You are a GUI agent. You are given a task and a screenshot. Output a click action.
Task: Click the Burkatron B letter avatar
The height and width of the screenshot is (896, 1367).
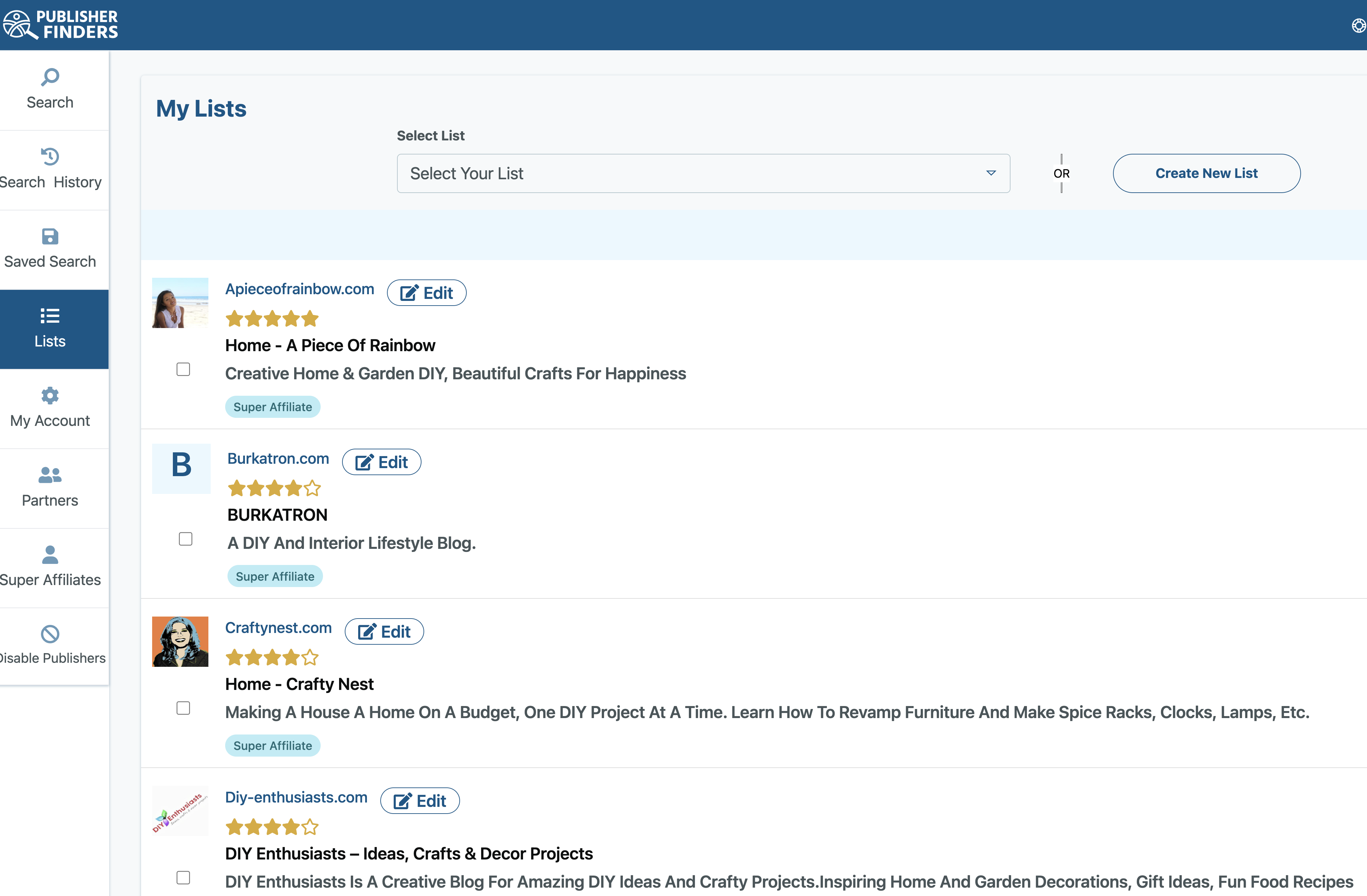[x=182, y=469]
